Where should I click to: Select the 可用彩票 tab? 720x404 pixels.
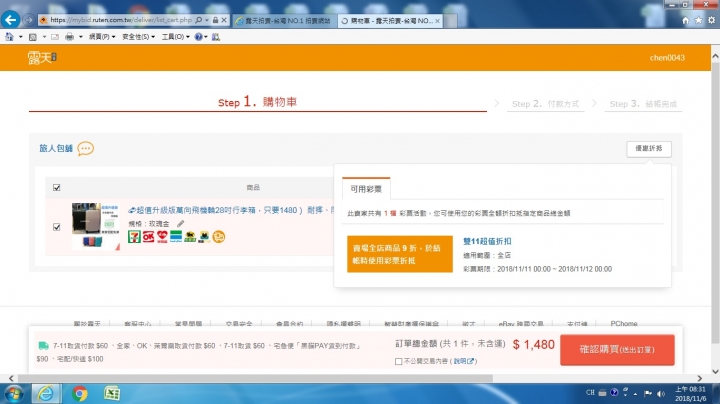pos(366,189)
